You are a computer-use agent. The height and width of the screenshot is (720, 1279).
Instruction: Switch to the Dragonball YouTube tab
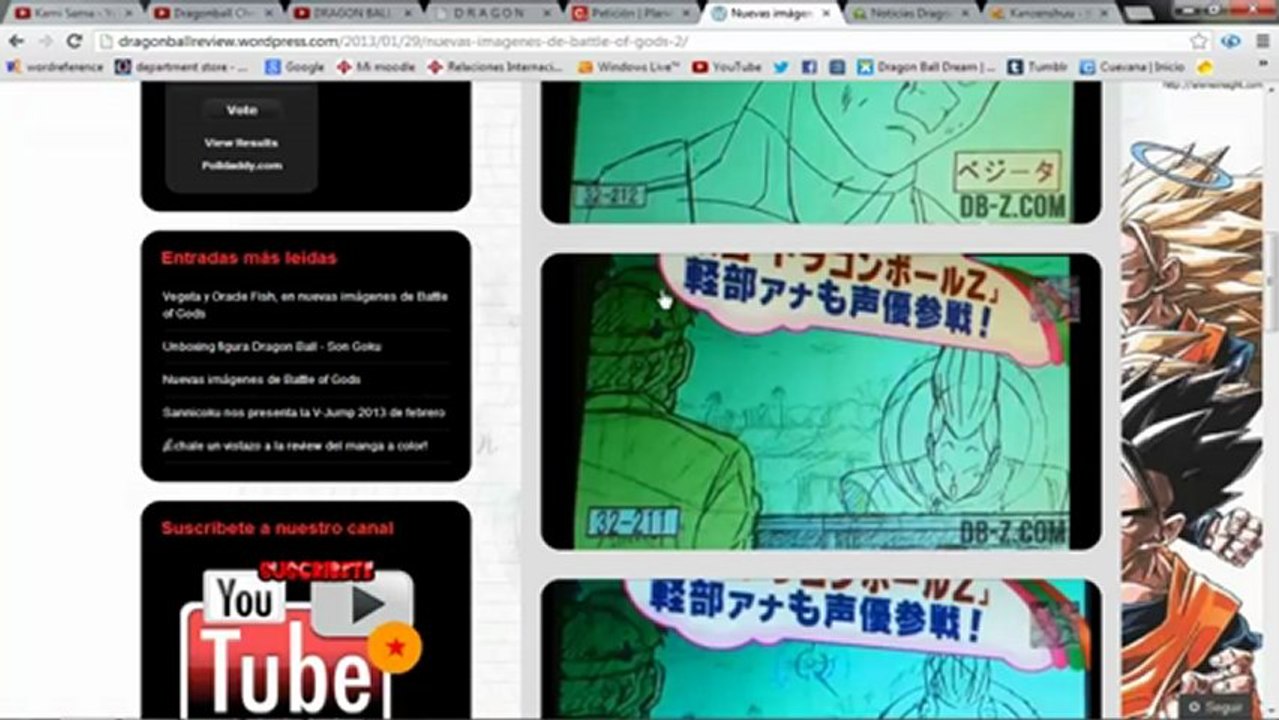coord(212,13)
